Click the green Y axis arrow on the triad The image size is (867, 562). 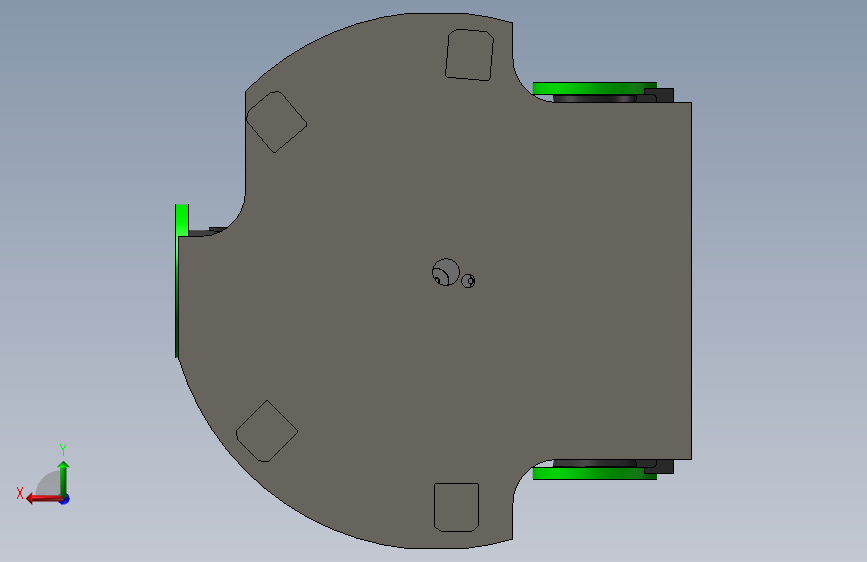click(x=64, y=477)
